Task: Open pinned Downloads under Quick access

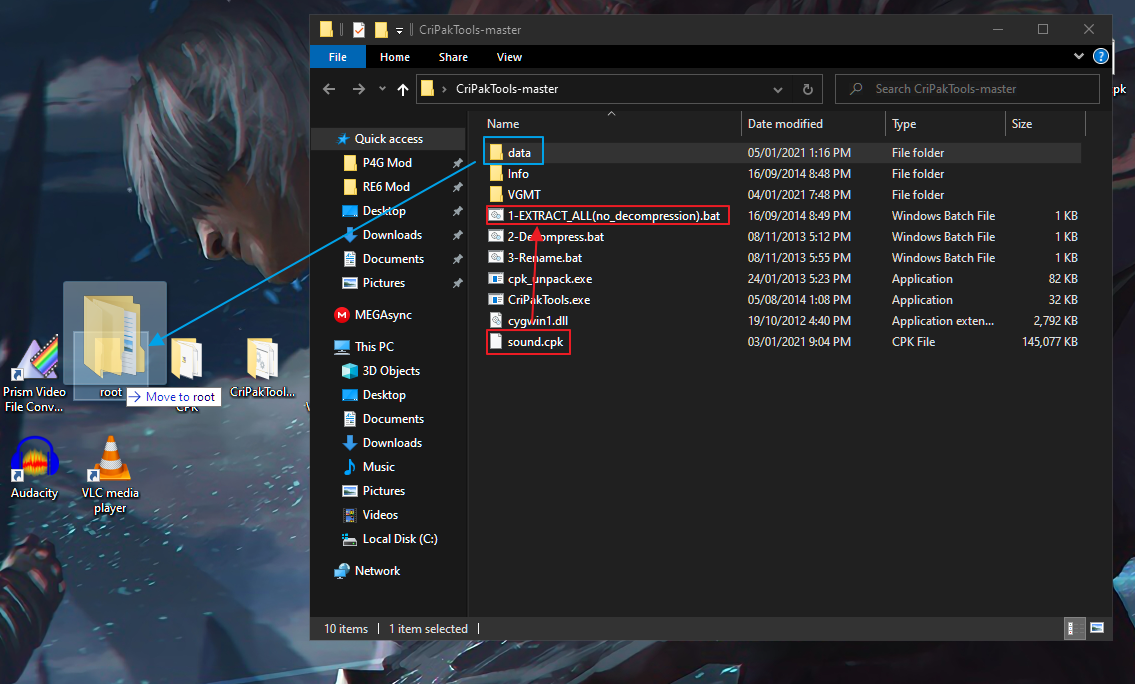Action: point(392,235)
